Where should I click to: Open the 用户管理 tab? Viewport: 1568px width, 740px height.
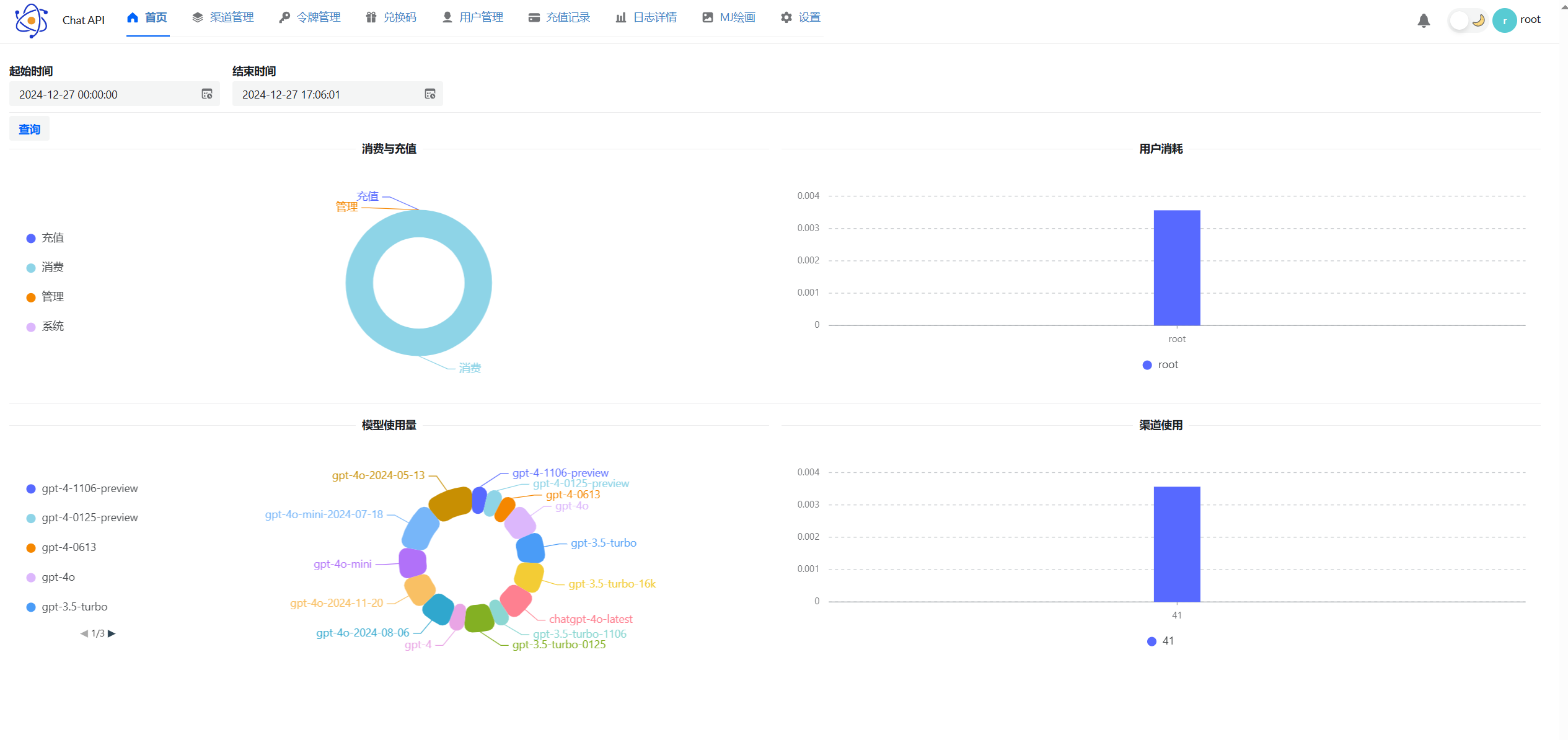472,17
